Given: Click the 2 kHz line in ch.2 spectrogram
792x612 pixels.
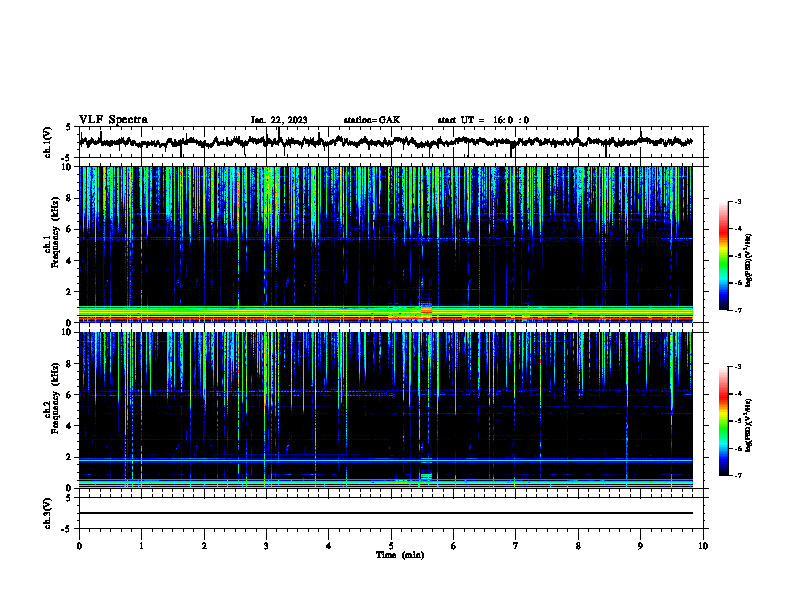Looking at the screenshot, I should tap(386, 460).
